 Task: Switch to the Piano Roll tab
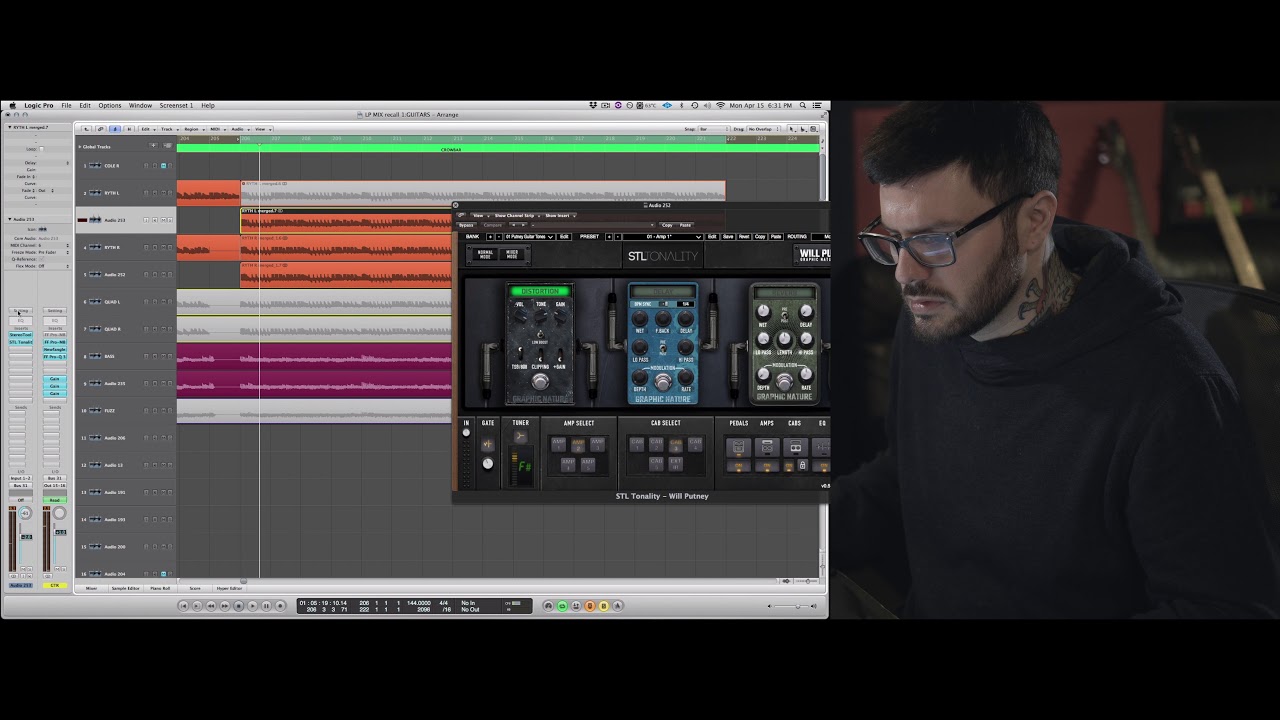pyautogui.click(x=160, y=588)
